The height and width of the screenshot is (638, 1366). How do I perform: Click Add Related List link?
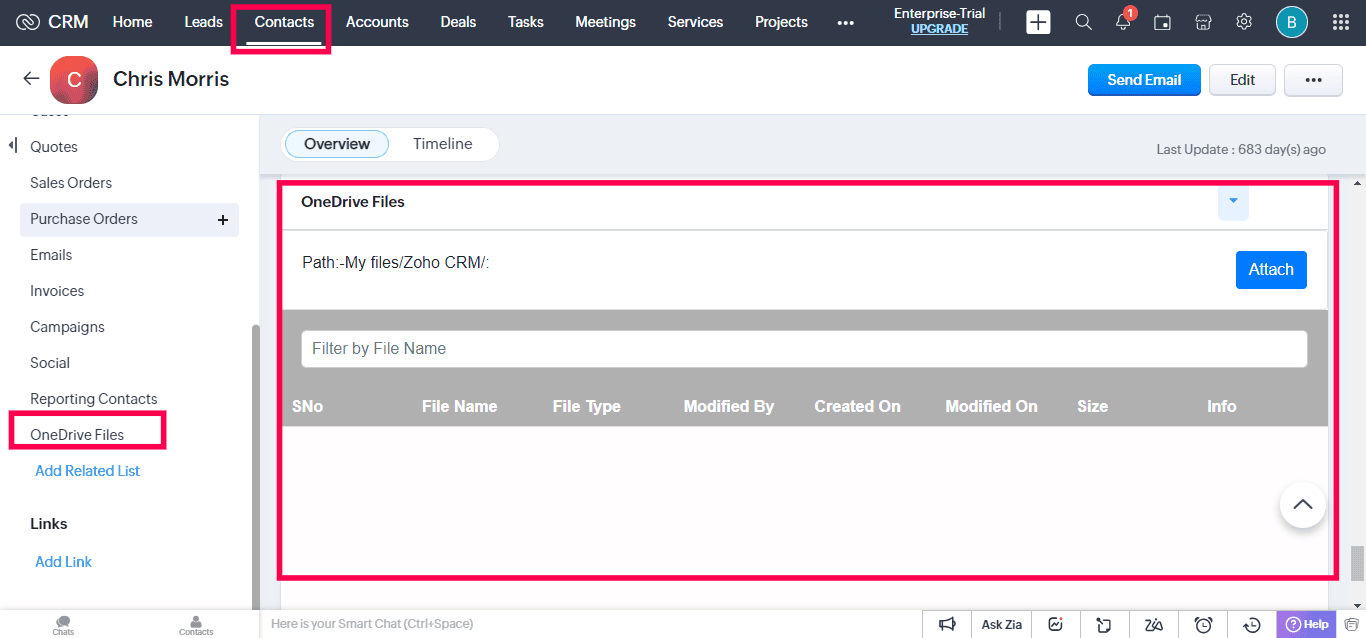pyautogui.click(x=87, y=471)
